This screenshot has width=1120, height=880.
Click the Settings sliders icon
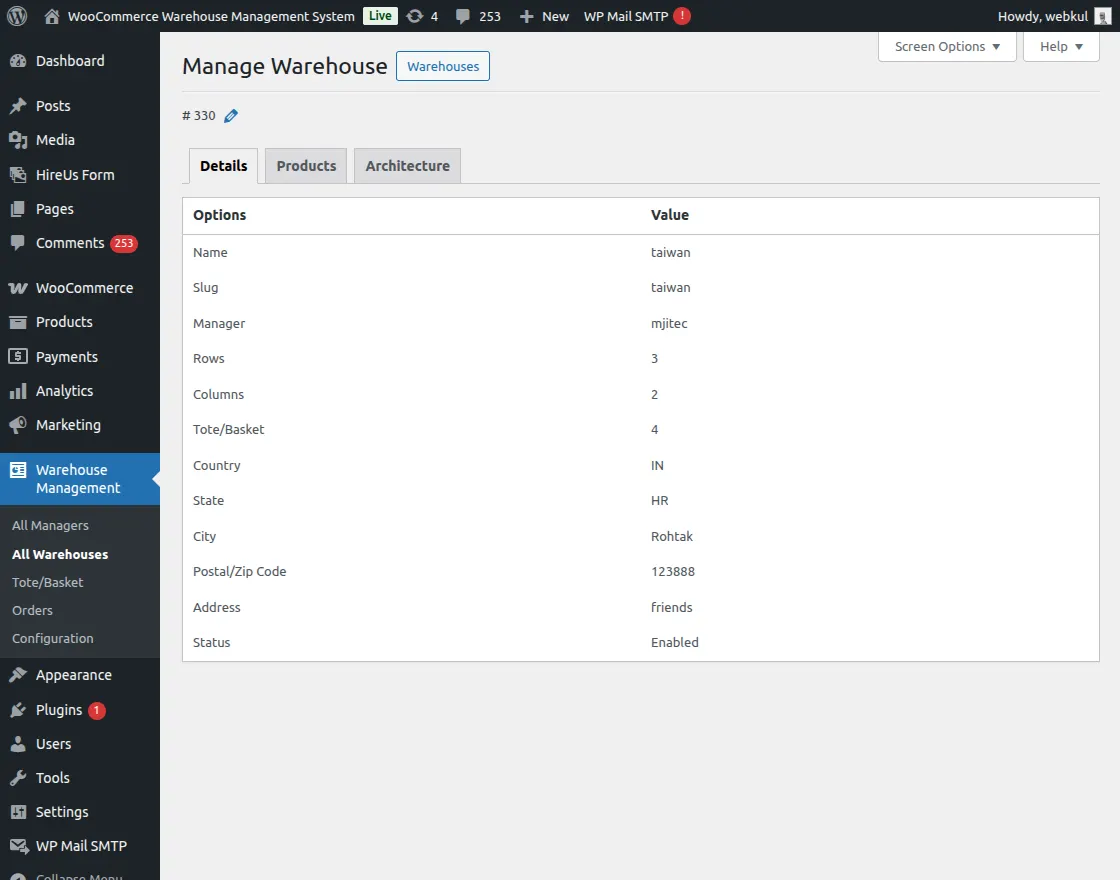point(18,812)
